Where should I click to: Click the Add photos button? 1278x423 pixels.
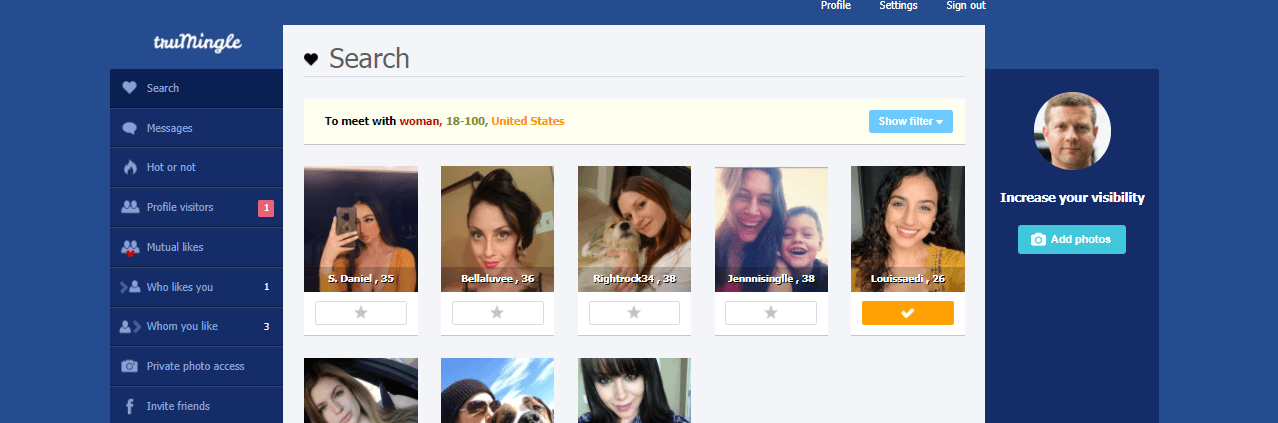tap(1072, 240)
